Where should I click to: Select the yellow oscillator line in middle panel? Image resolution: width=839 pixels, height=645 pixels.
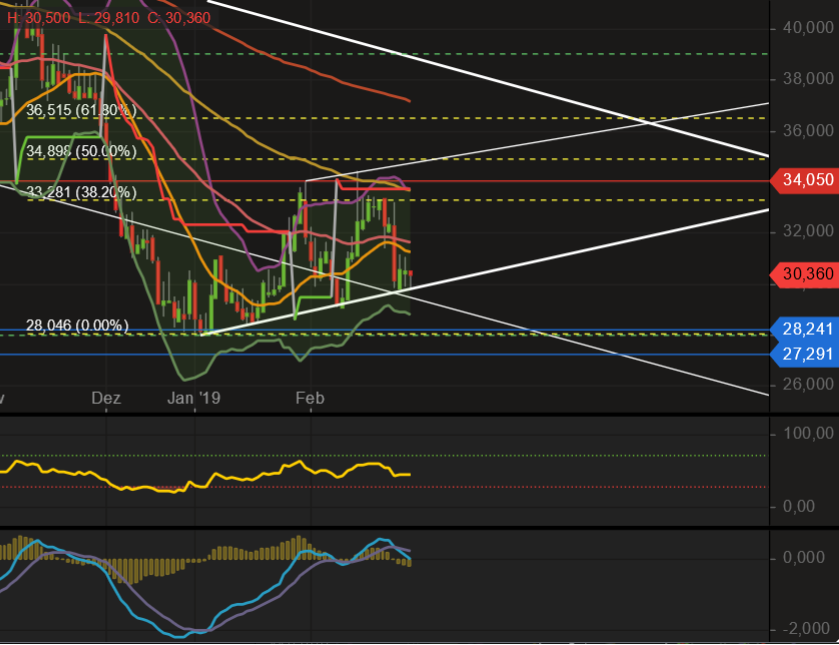[x=300, y=465]
